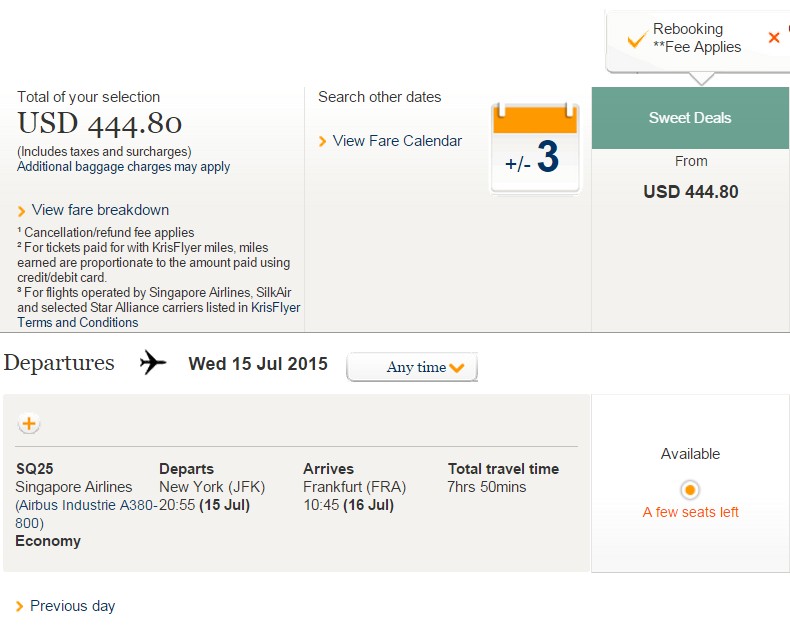
Task: Select the Available fare radio button
Action: pos(690,489)
